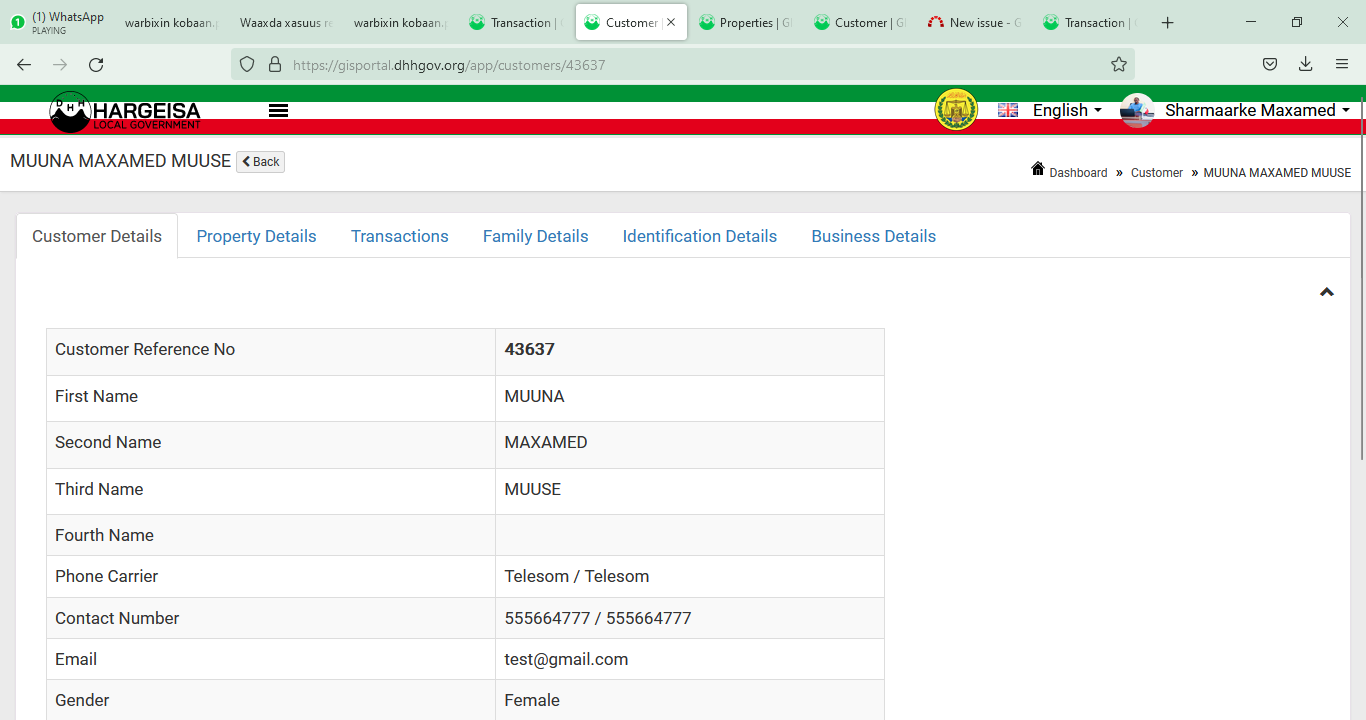Screen dimensions: 1366x720
Task: Click contact number 555664777 / 555664777
Action: [x=597, y=618]
